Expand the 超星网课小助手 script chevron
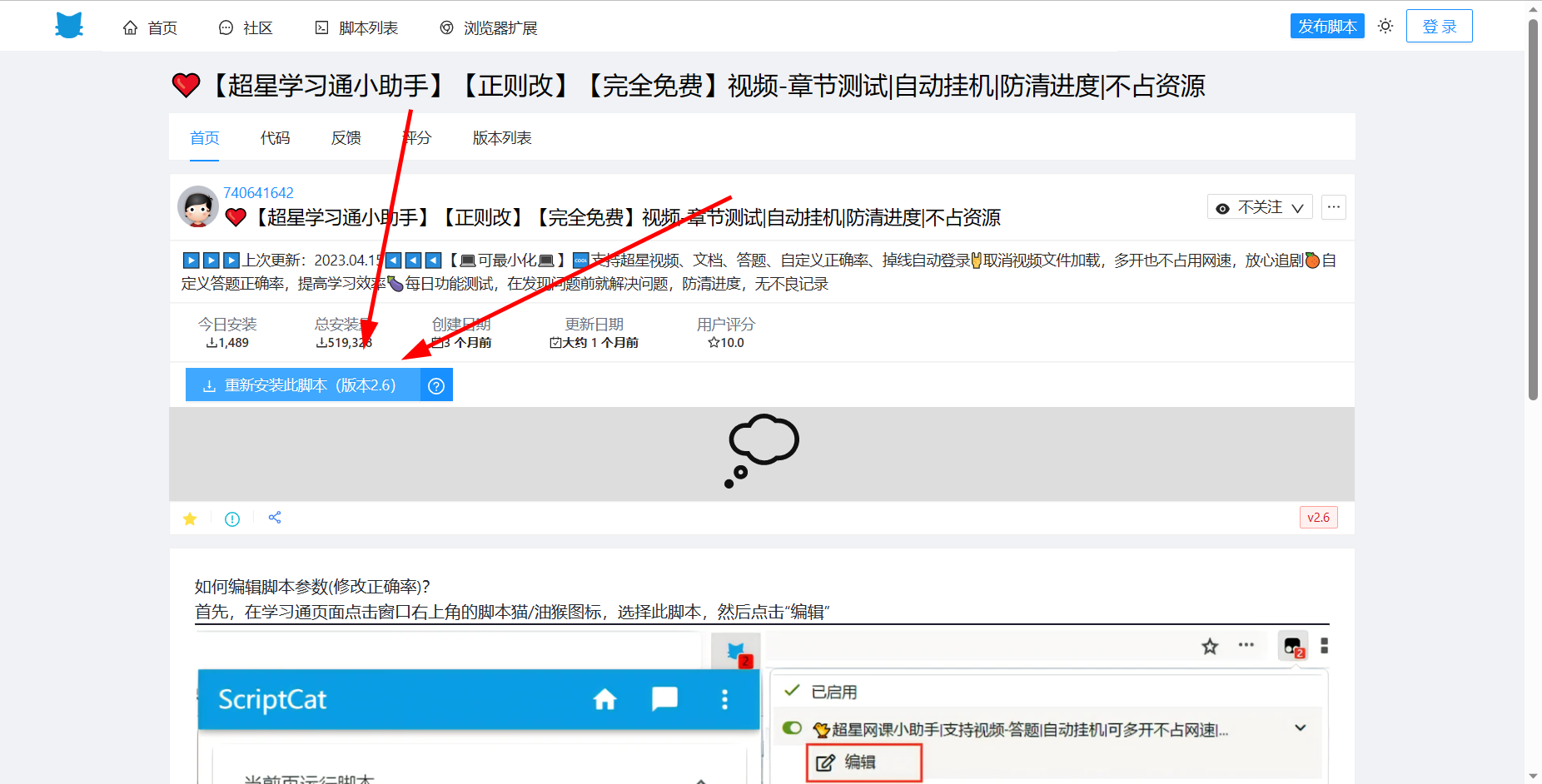The image size is (1542, 784). point(1301,728)
